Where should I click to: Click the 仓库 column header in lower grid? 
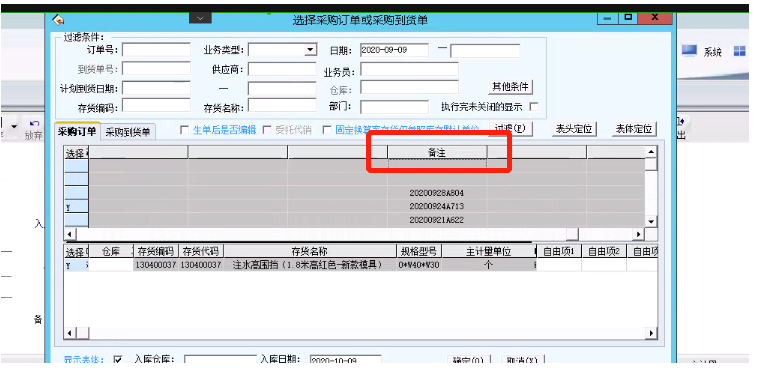111,252
